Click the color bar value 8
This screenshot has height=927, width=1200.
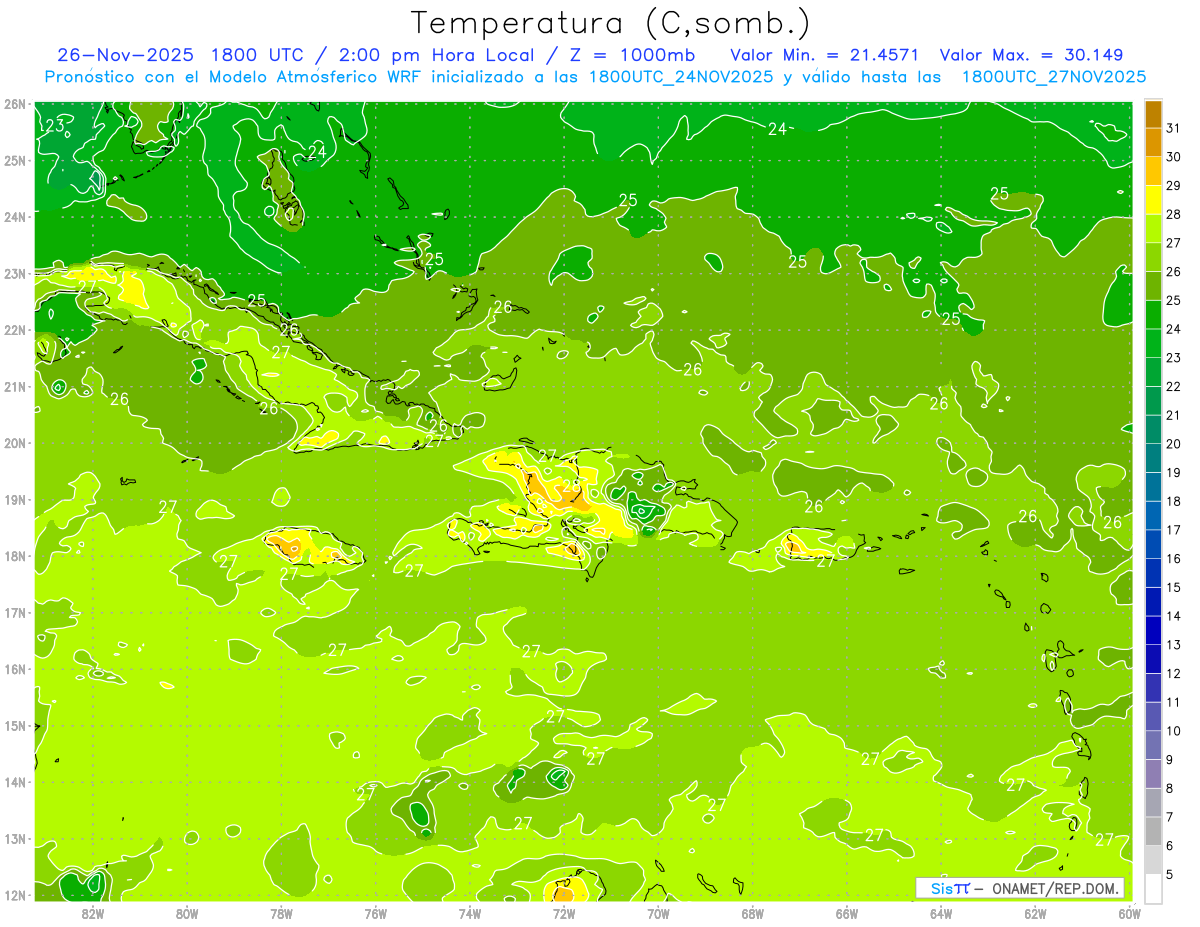tap(1170, 788)
